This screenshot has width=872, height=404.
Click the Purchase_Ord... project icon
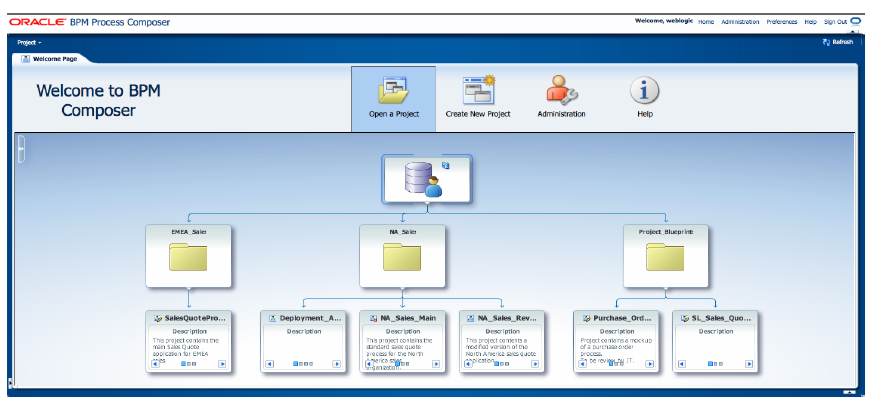click(x=586, y=318)
